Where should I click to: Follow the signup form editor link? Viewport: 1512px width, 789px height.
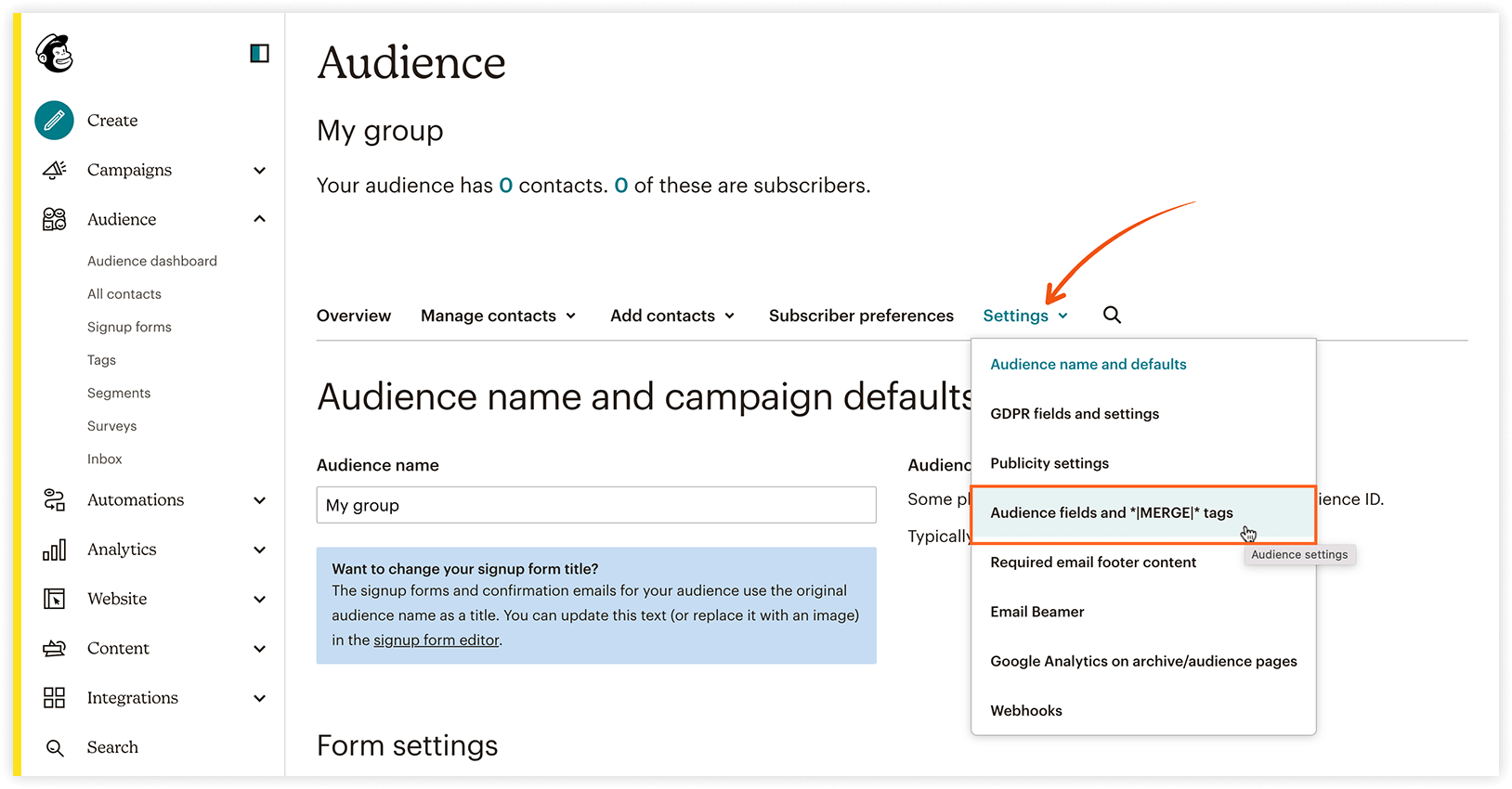coord(437,640)
